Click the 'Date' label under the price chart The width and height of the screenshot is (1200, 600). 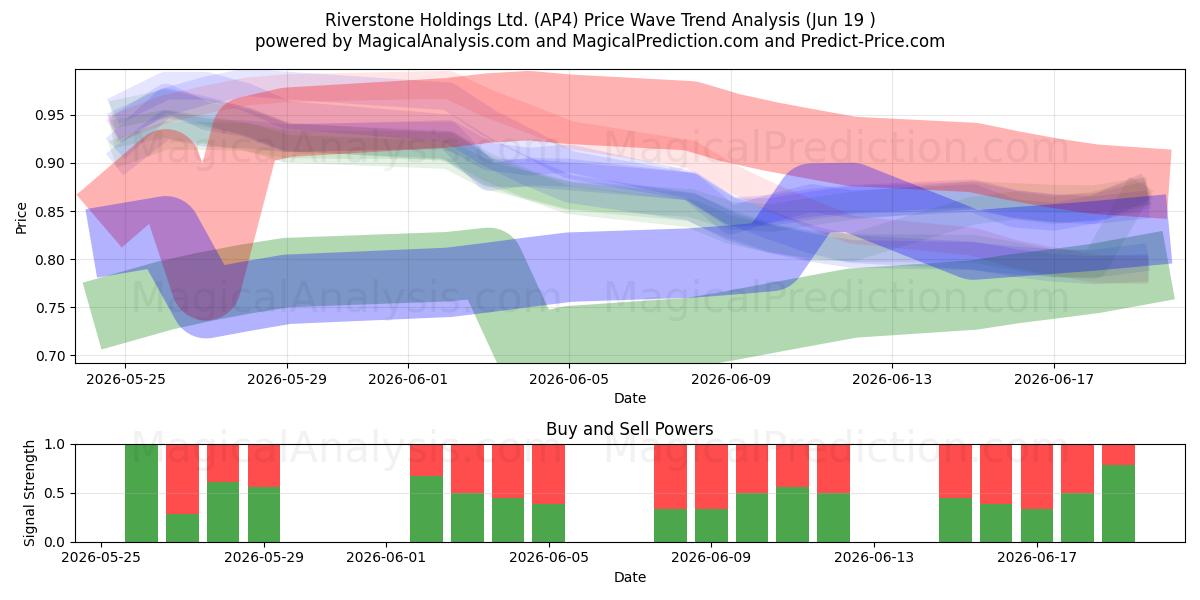(x=630, y=398)
